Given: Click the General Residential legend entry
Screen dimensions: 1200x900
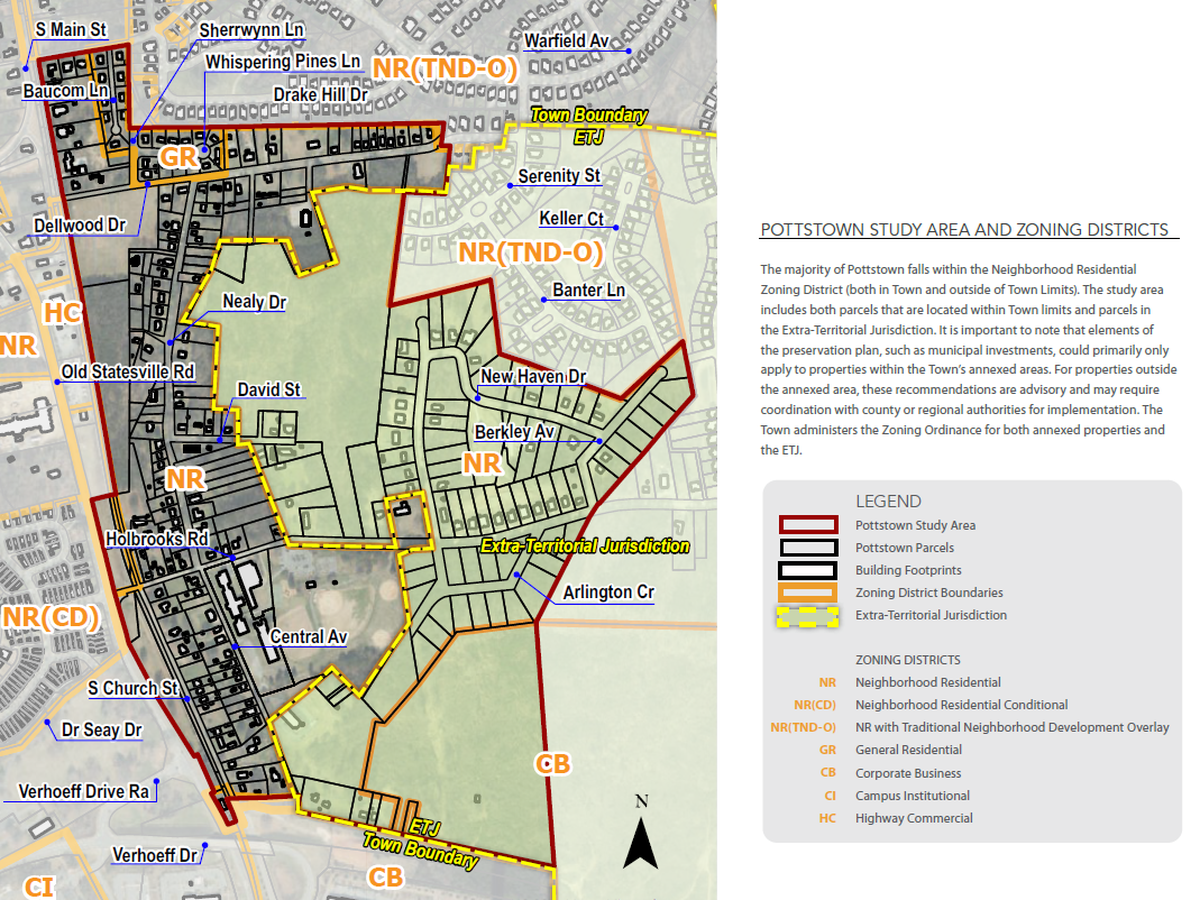Looking at the screenshot, I should coord(908,750).
